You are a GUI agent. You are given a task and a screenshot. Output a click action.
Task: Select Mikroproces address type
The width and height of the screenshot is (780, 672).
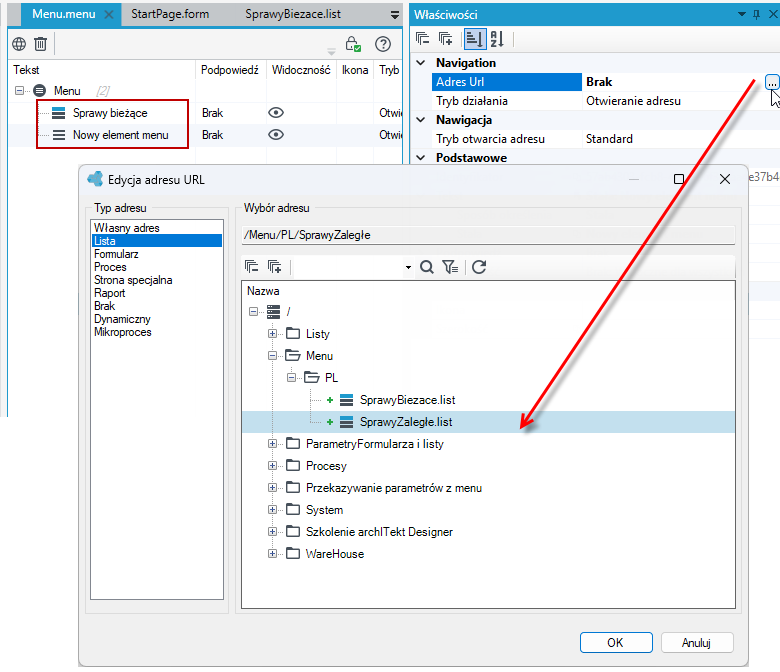point(123,332)
